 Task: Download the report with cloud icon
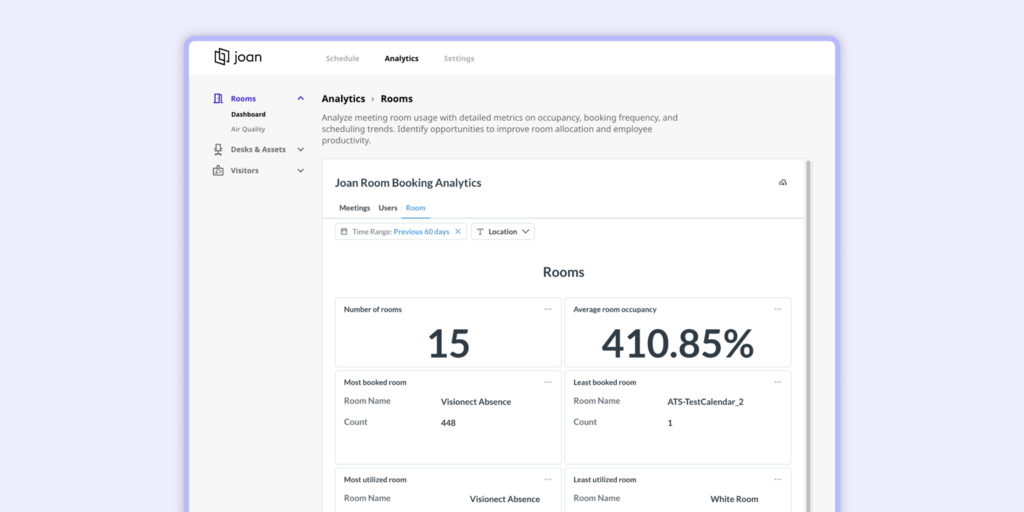[783, 183]
